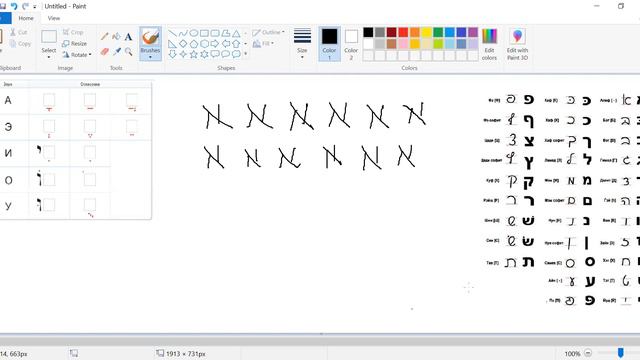Expand the Shapes gallery more arrow
This screenshot has height=360, width=640.
point(245,54)
